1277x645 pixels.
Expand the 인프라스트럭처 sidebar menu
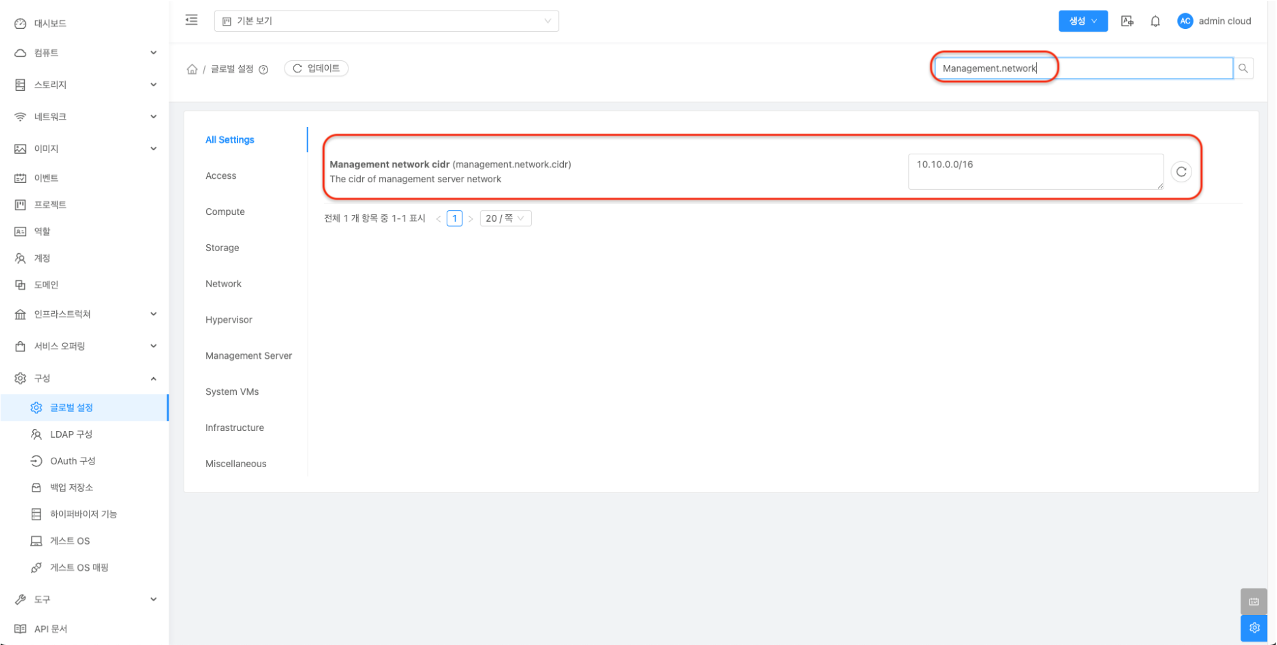click(84, 314)
